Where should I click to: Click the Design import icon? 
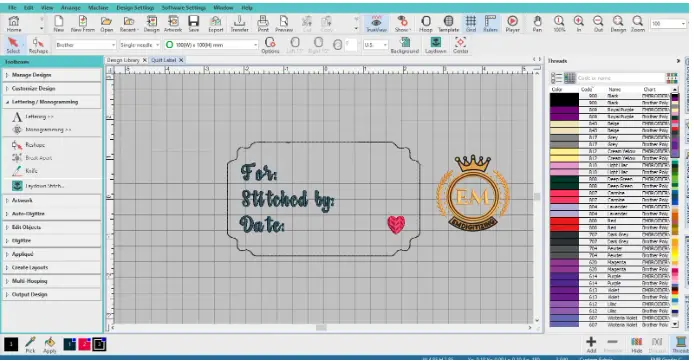(x=151, y=23)
